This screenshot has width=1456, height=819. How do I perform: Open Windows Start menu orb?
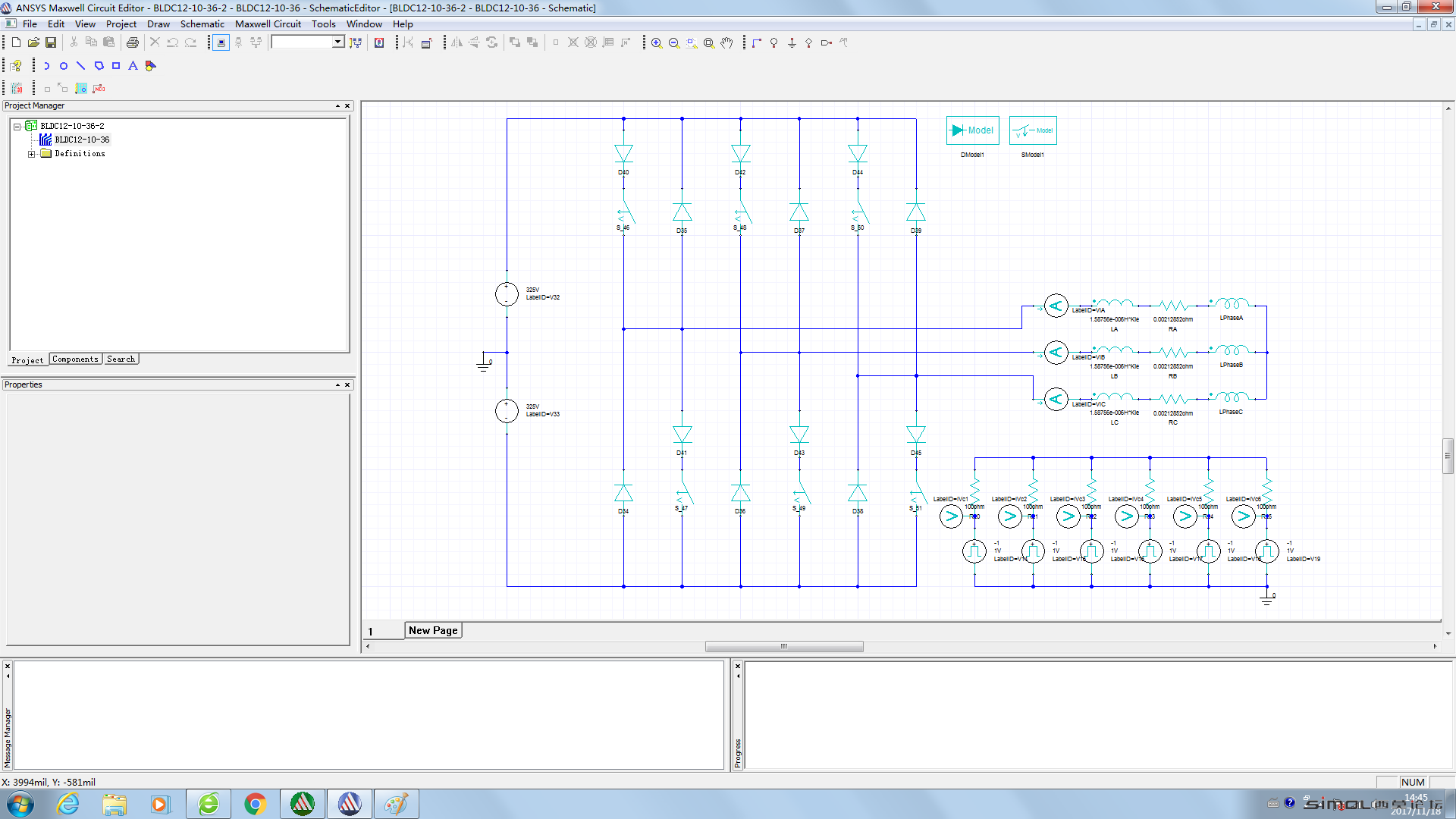[x=20, y=804]
